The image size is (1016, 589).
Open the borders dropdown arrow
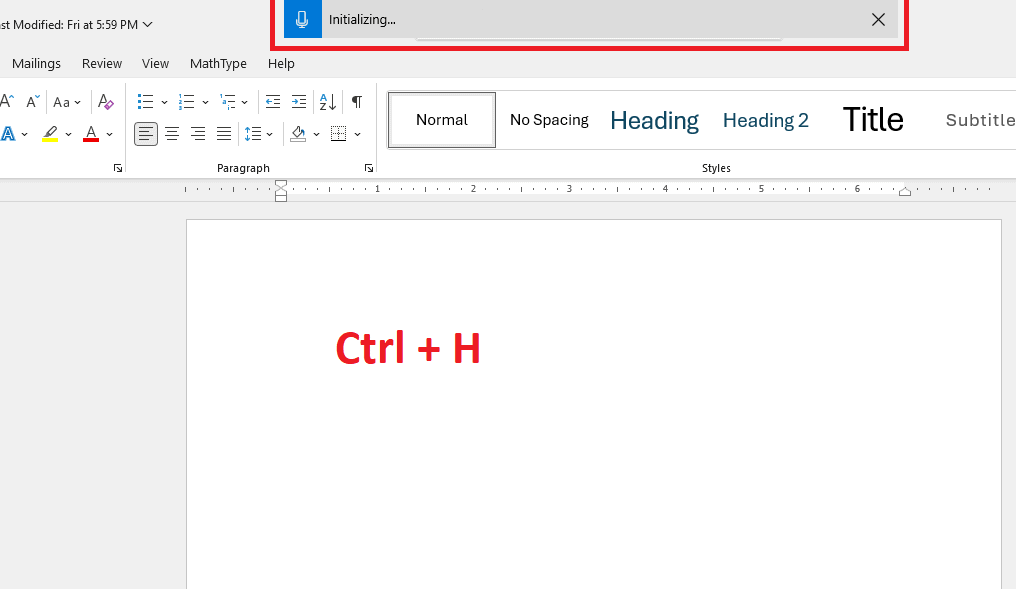357,134
